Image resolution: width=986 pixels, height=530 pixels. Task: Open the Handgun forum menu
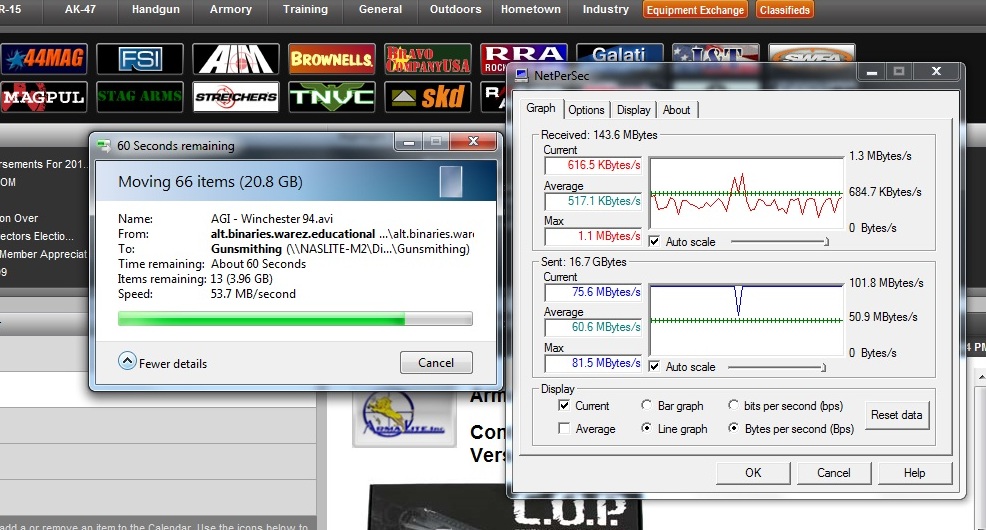[155, 9]
